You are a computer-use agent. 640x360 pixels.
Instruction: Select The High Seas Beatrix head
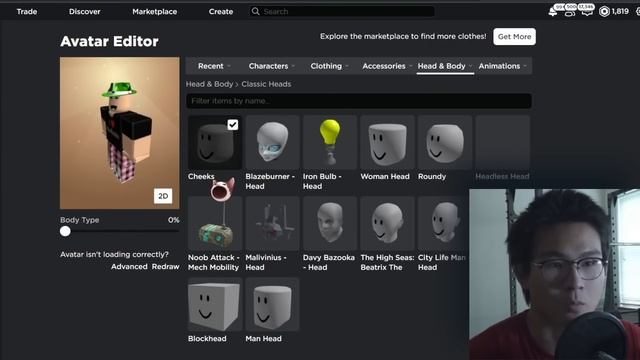[x=387, y=223]
